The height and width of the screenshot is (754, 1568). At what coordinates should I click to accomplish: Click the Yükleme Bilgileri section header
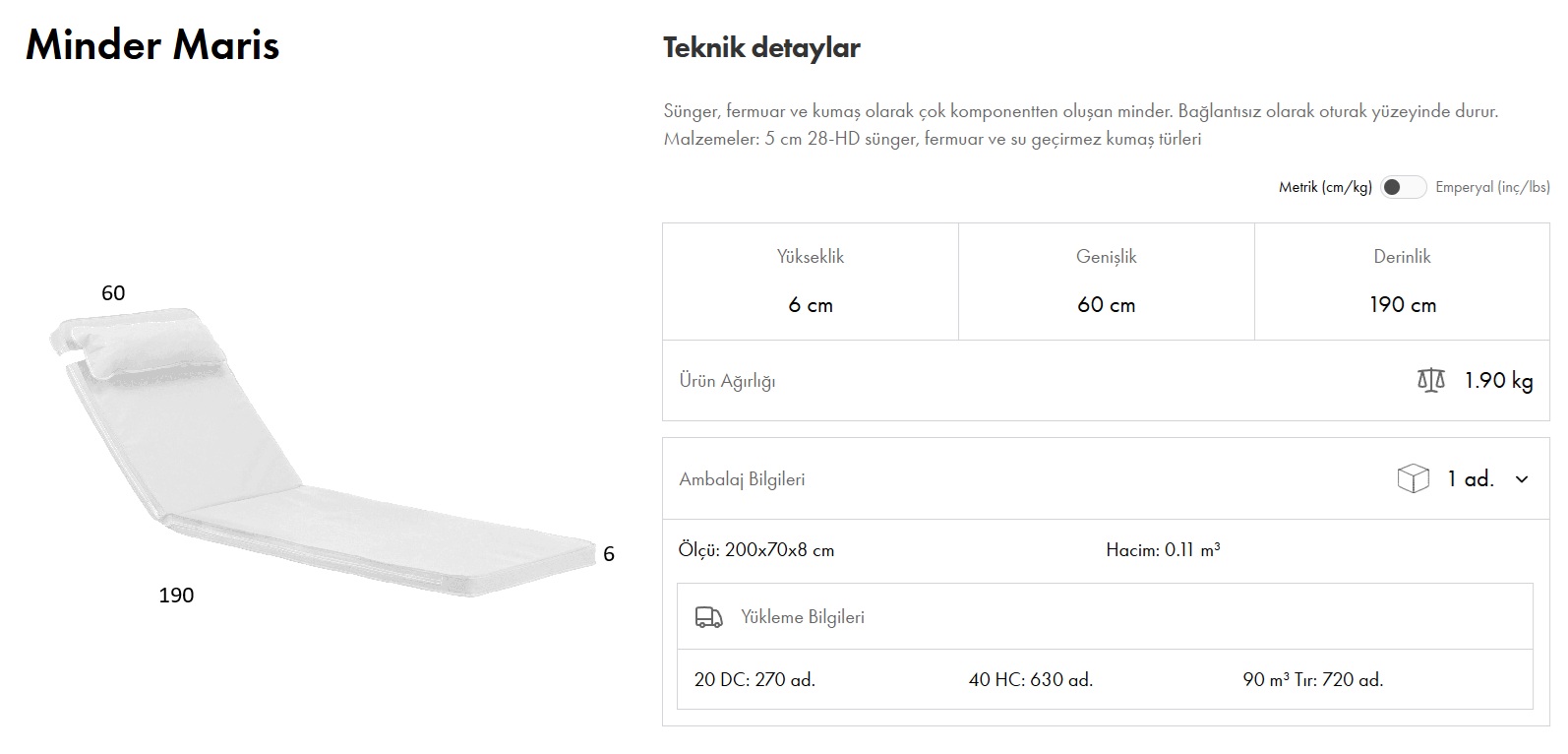(x=802, y=617)
